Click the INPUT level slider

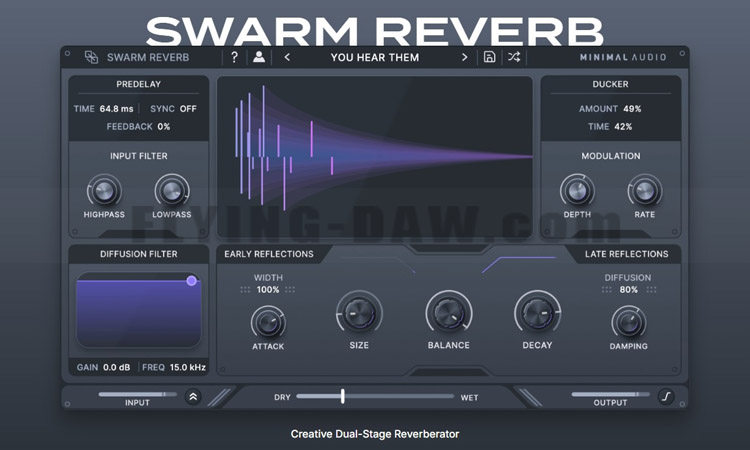(137, 395)
